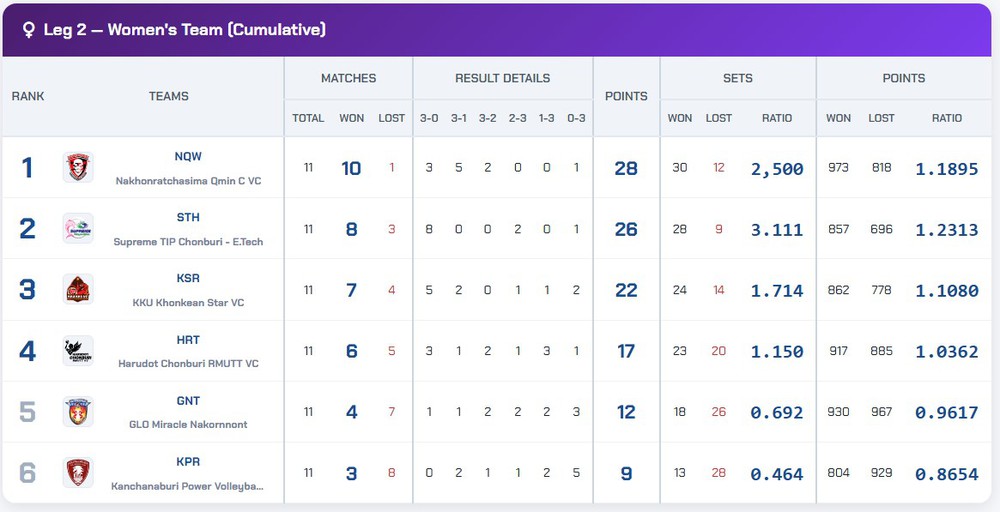Screen dimensions: 1000x512
Task: Click the Kanchanaburi Power team logo
Action: tap(78, 473)
